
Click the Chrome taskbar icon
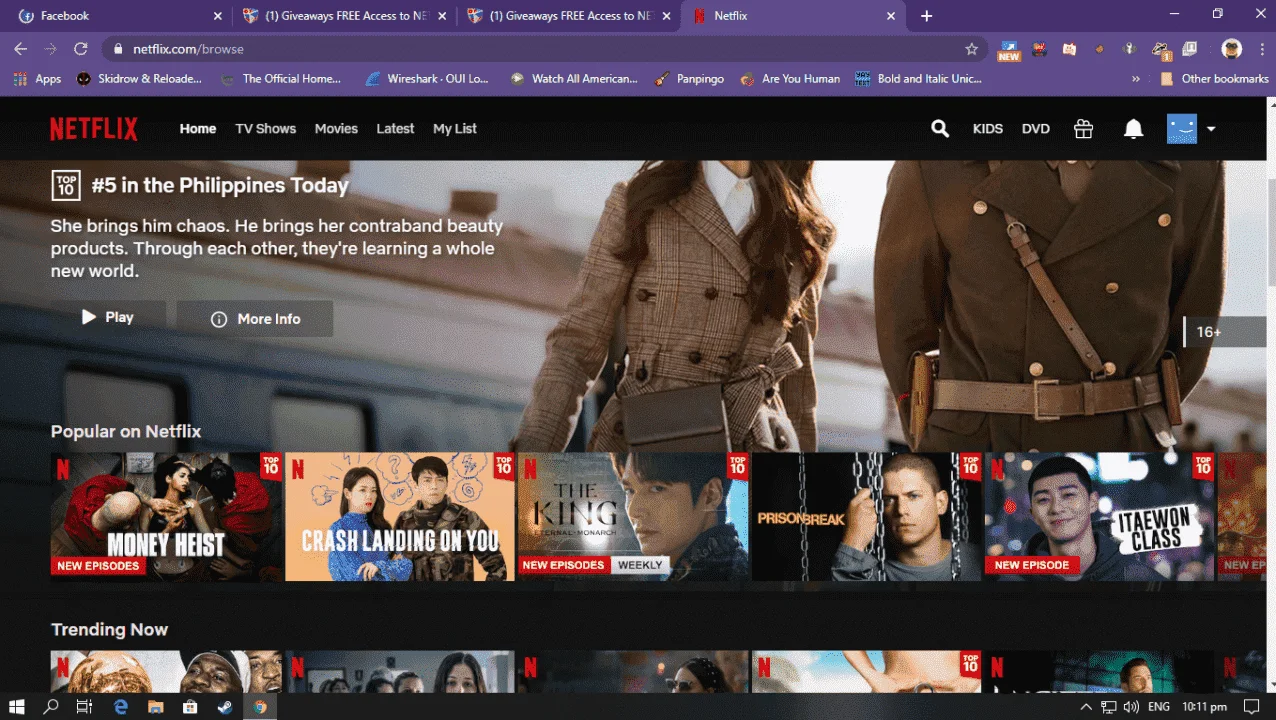[259, 706]
